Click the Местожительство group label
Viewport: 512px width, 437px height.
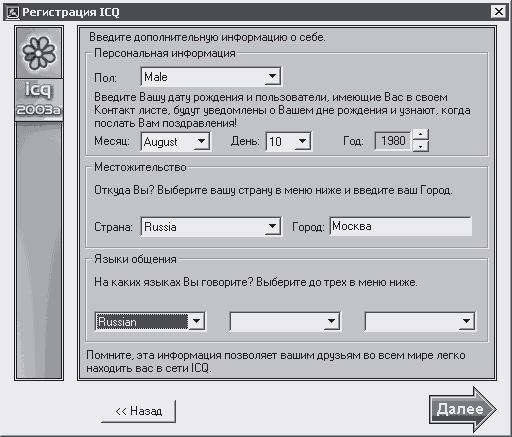[x=140, y=167]
